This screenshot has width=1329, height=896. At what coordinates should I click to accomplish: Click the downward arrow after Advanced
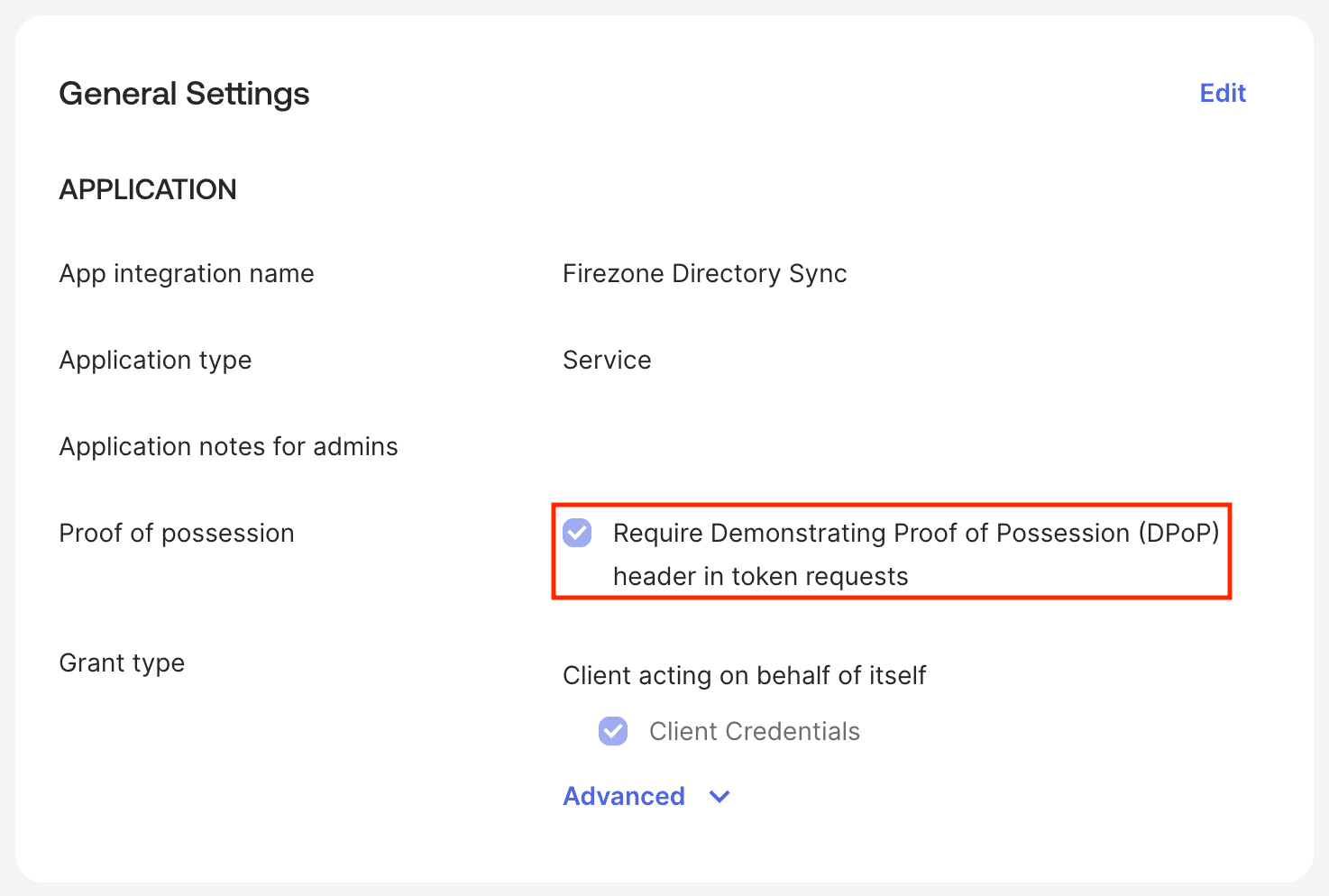tap(719, 797)
